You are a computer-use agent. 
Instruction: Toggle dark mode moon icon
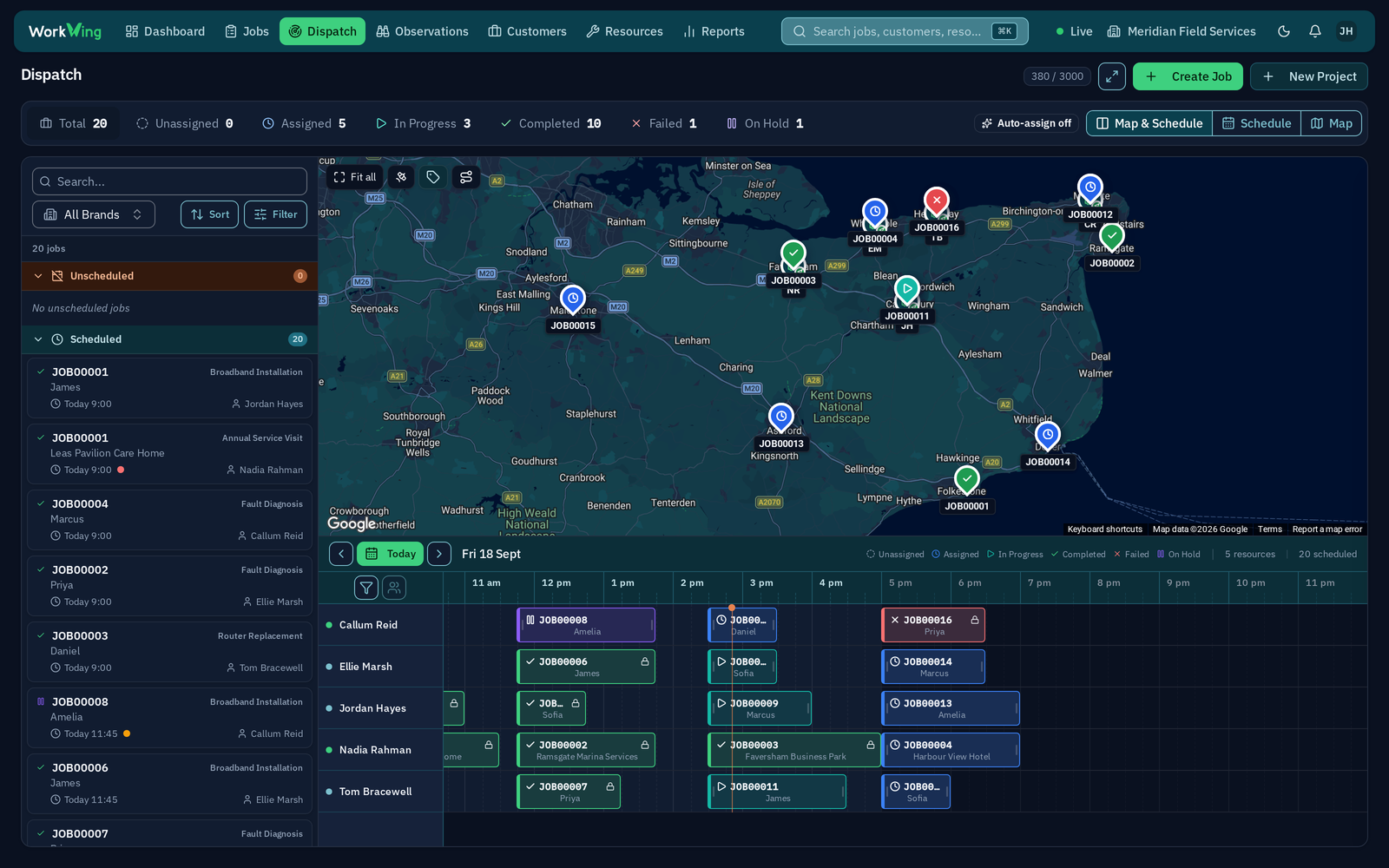click(1284, 31)
